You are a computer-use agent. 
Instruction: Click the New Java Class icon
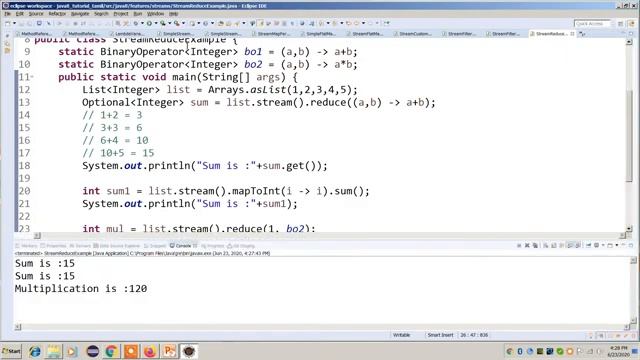(x=205, y=24)
